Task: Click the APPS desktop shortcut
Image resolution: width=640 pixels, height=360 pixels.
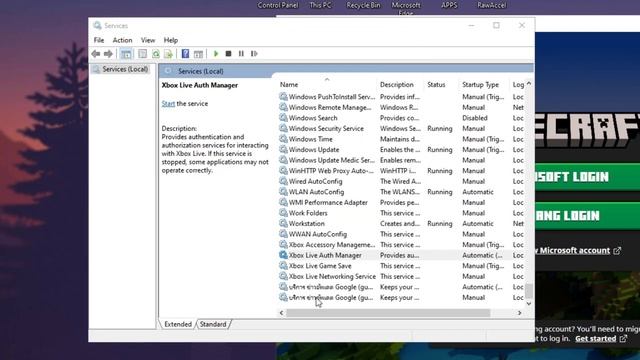Action: click(449, 5)
